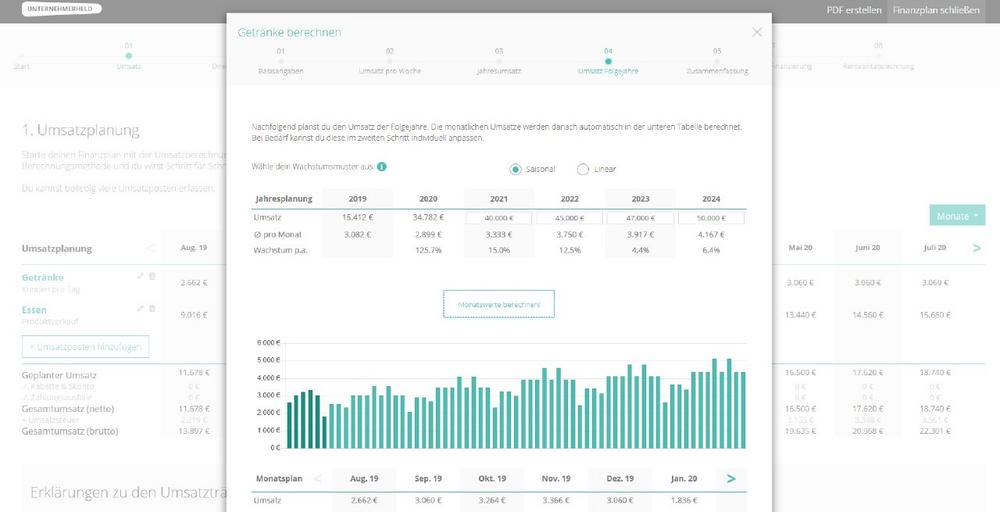Screen dimensions: 1000x512
Task: Select the Saisonal growth pattern
Action: pyautogui.click(x=516, y=169)
